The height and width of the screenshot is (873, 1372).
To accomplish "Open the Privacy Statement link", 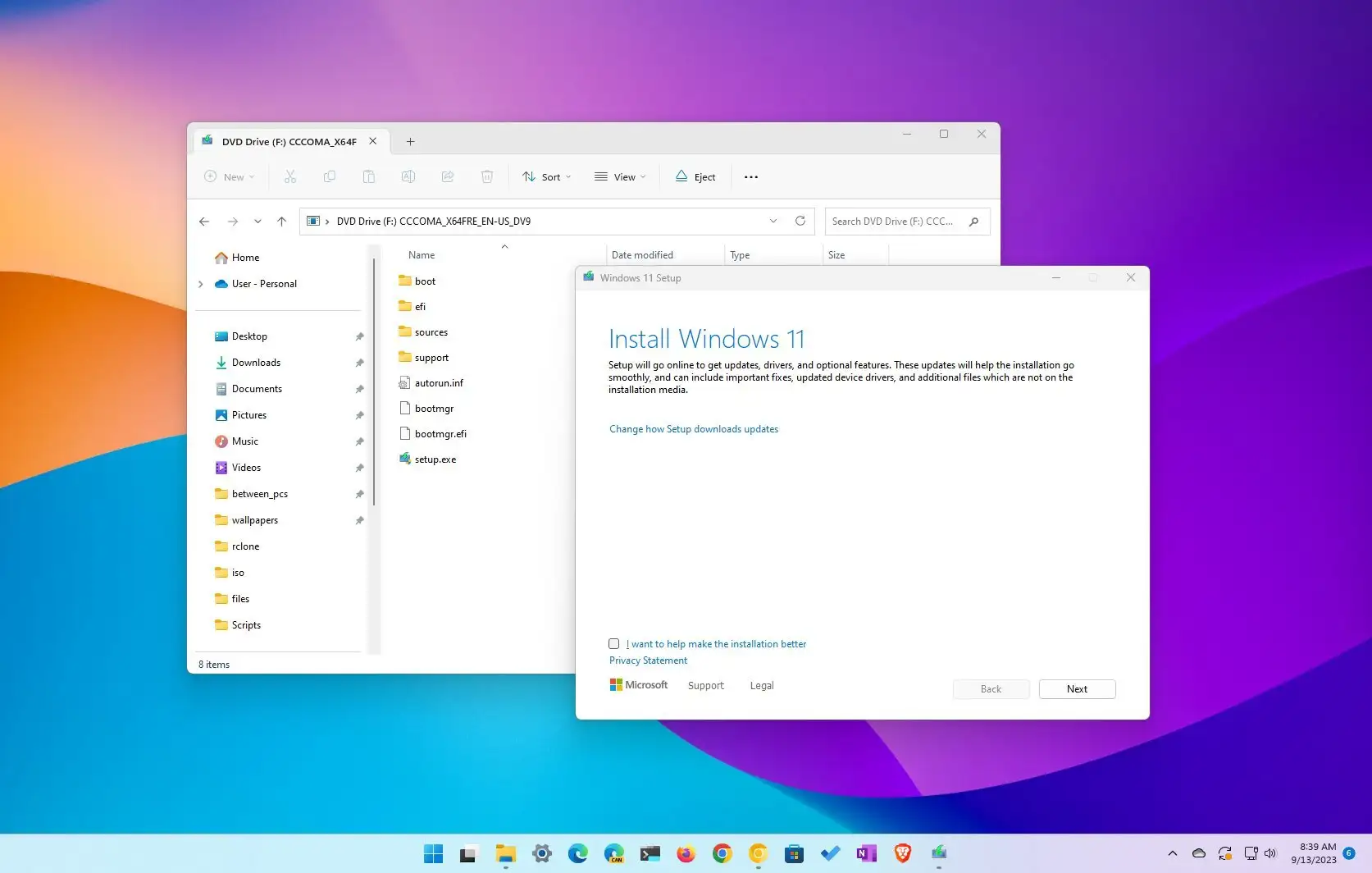I will click(648, 660).
